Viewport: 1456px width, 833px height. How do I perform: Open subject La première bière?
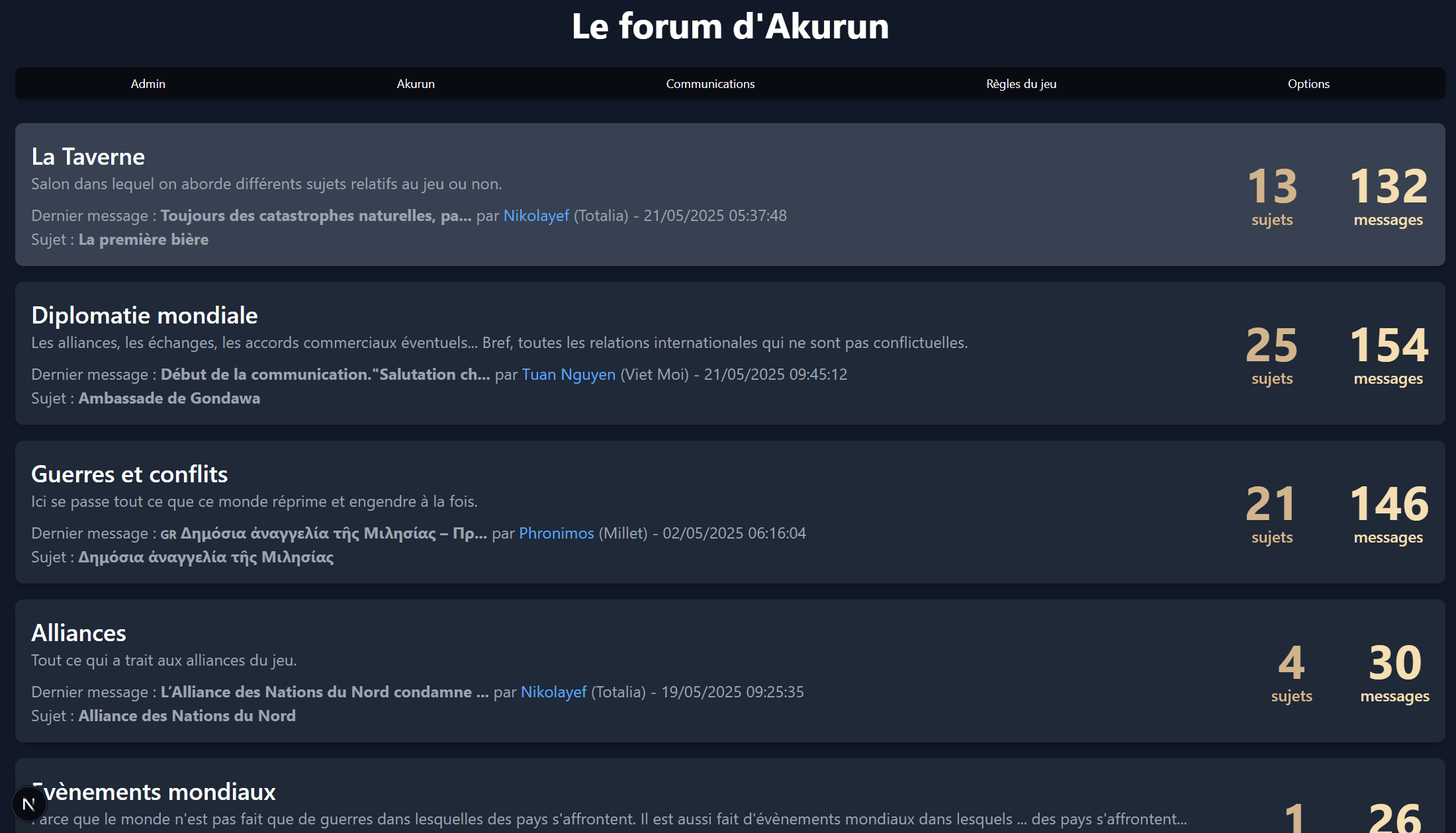(x=143, y=240)
